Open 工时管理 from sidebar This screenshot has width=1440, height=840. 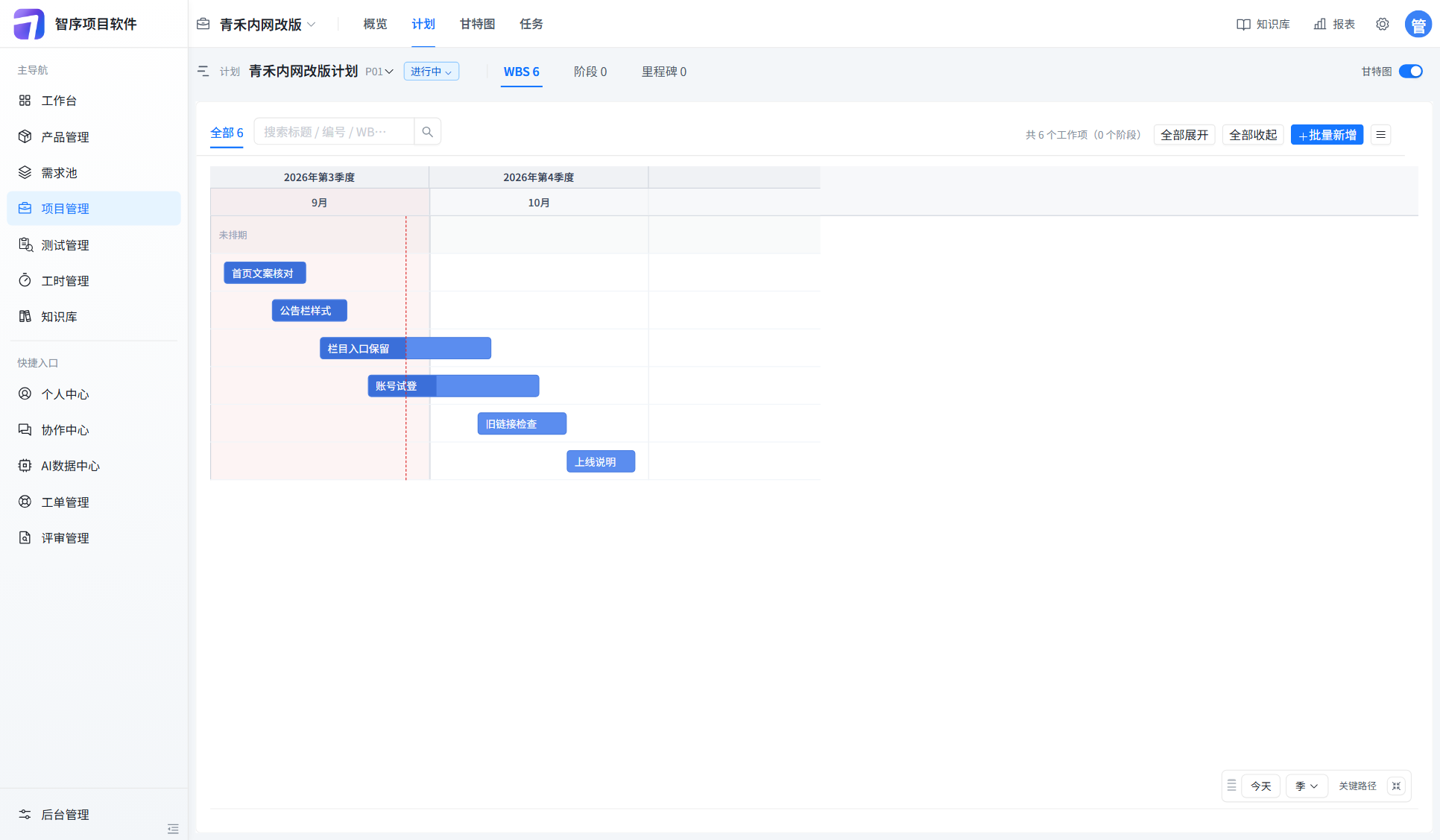pos(94,281)
